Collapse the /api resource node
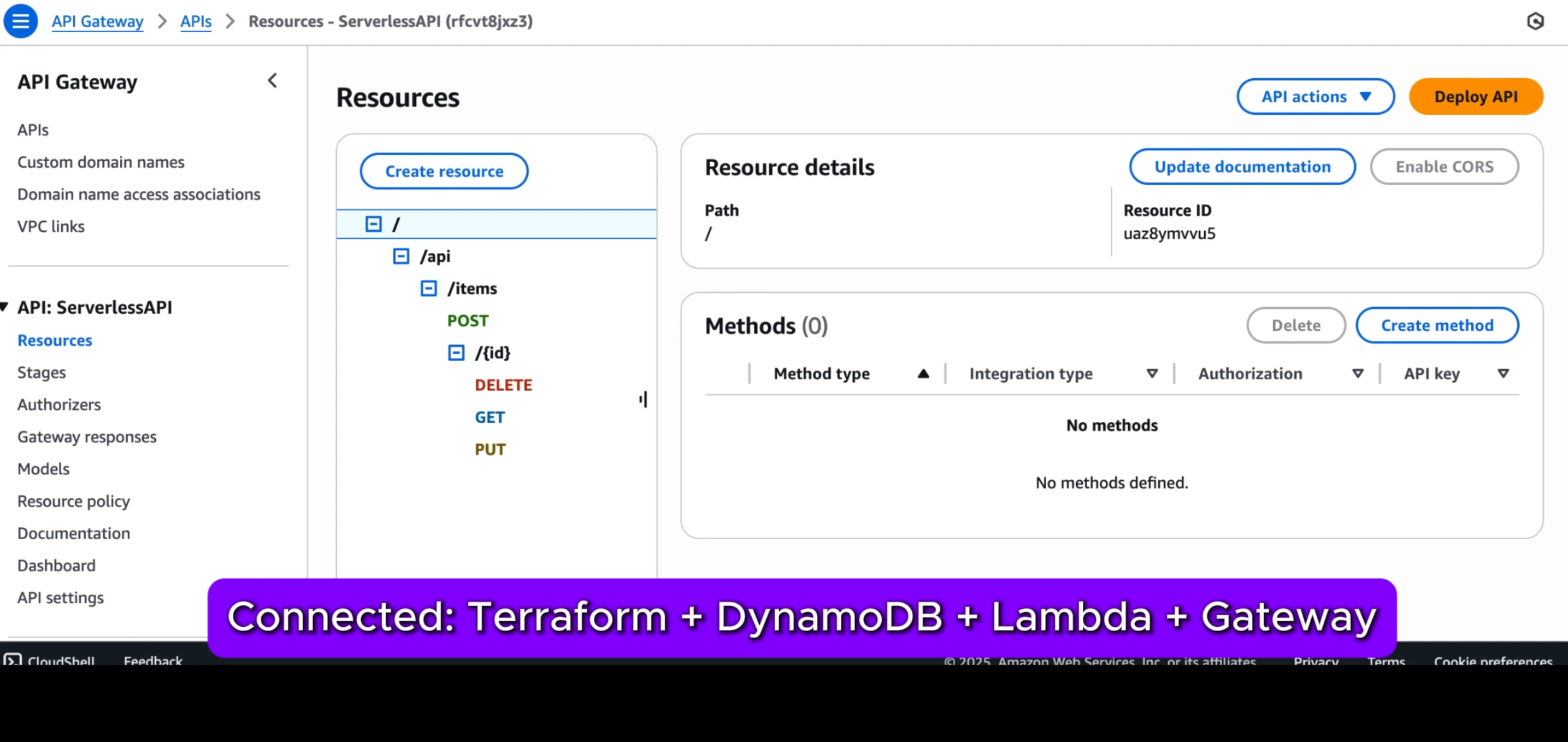The image size is (1568, 742). [x=400, y=256]
